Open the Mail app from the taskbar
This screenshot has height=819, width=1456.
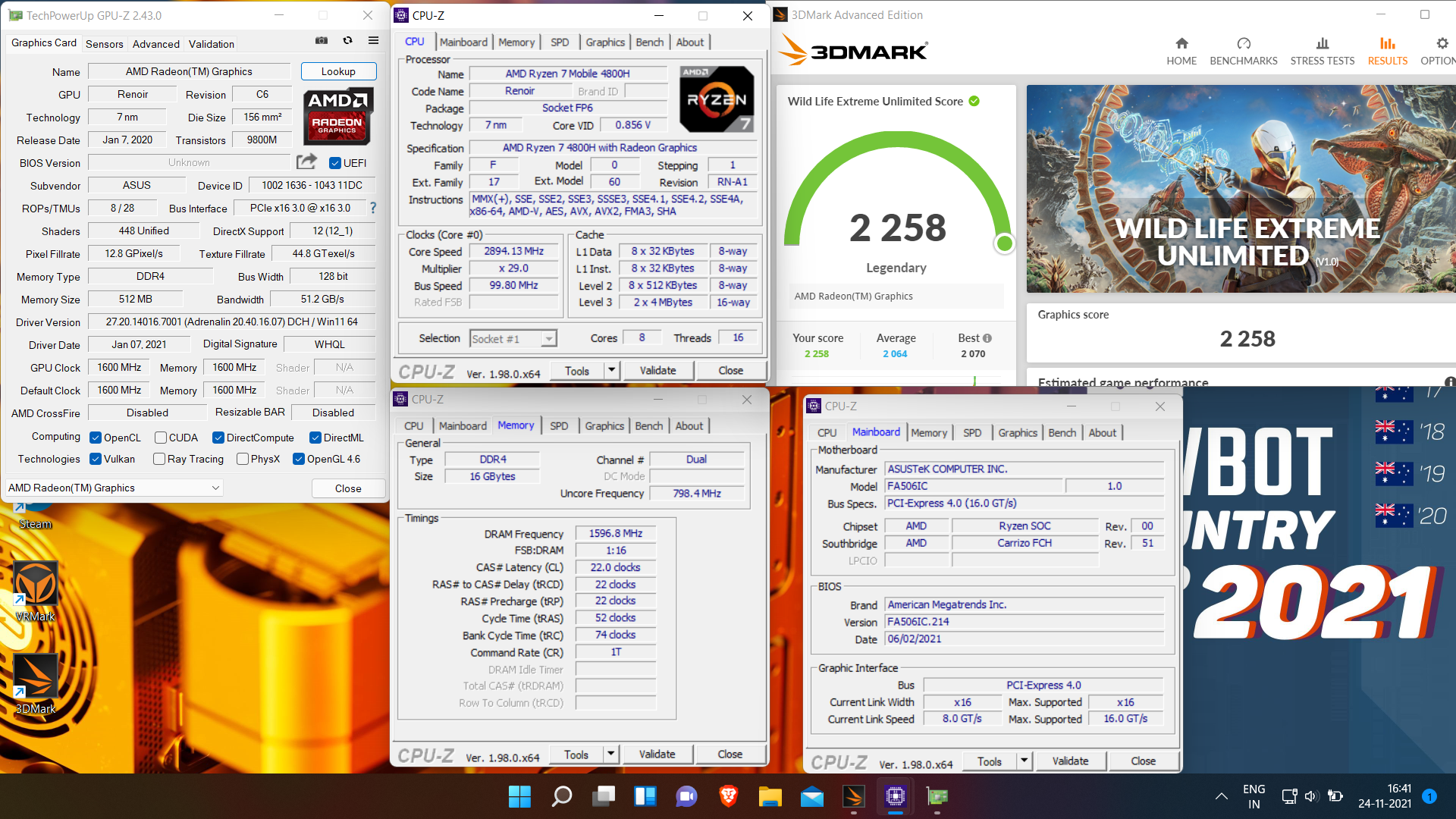[812, 796]
